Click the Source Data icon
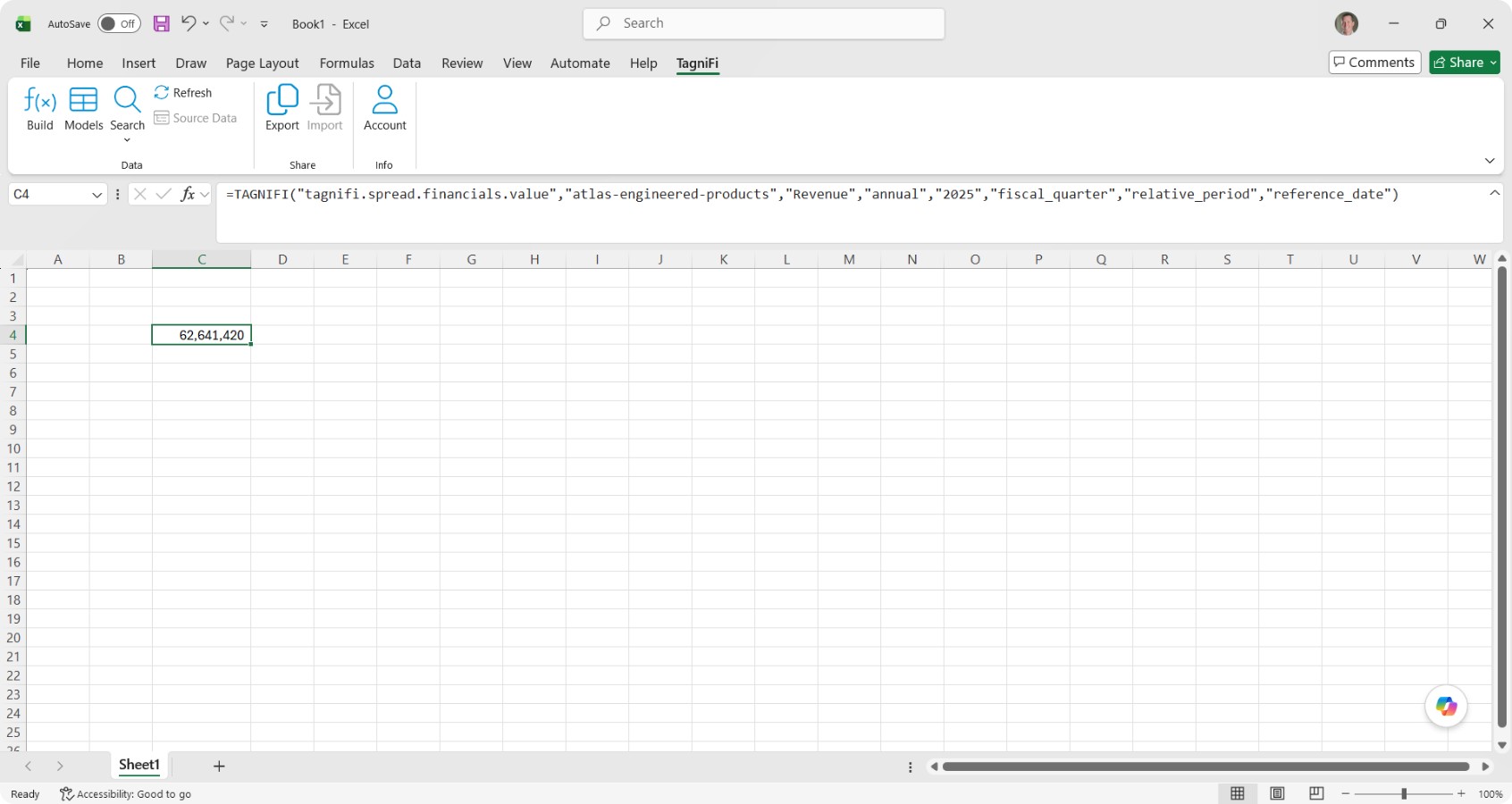The width and height of the screenshot is (1512, 804). 162,118
